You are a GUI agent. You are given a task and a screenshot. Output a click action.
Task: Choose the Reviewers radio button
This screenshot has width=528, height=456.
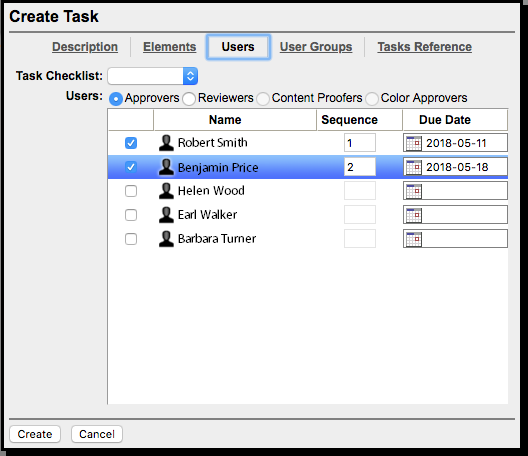click(189, 99)
